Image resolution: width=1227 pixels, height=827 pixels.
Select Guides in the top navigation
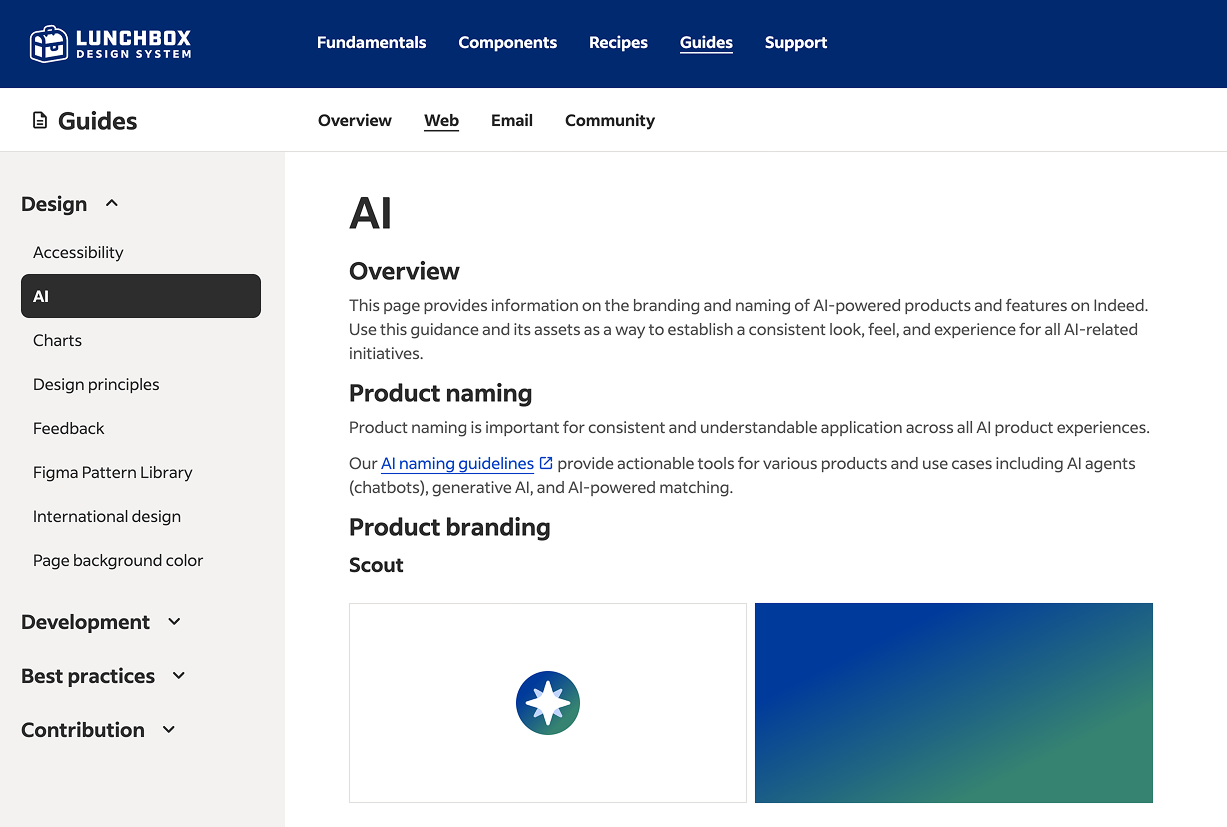(706, 43)
